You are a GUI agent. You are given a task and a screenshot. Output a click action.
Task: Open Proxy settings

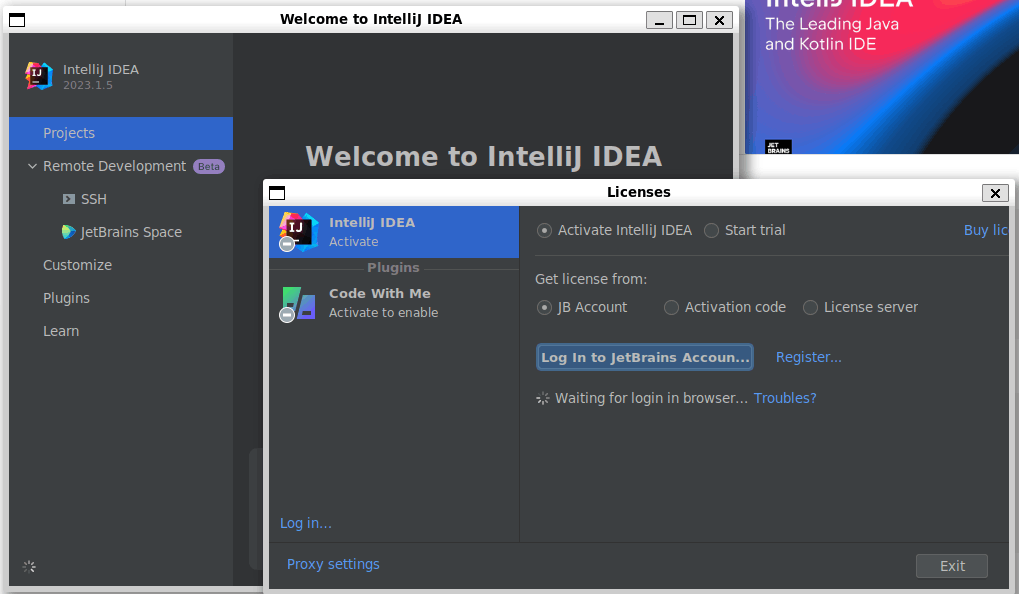(333, 564)
